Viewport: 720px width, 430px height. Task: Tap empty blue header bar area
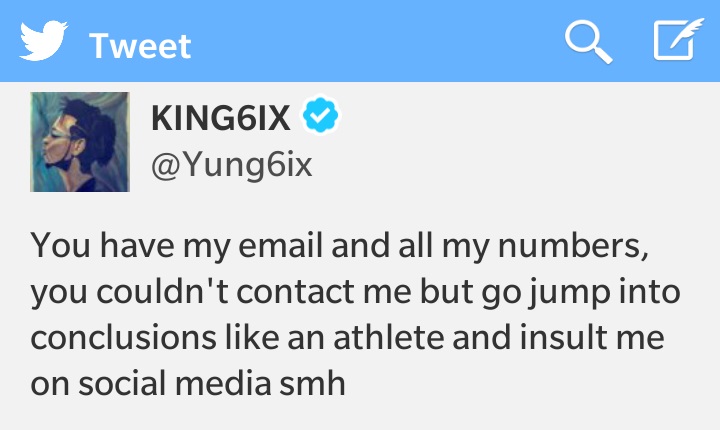click(x=377, y=40)
